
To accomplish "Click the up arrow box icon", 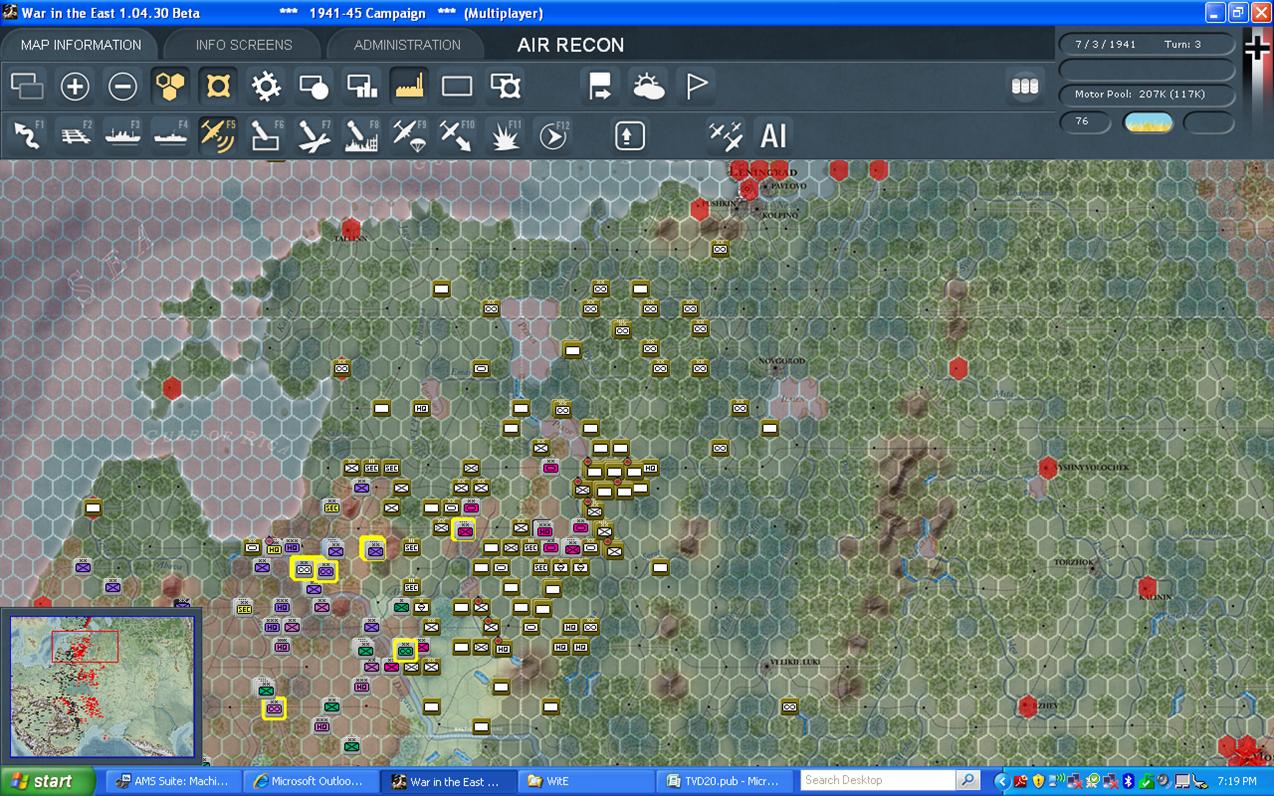I will (629, 135).
